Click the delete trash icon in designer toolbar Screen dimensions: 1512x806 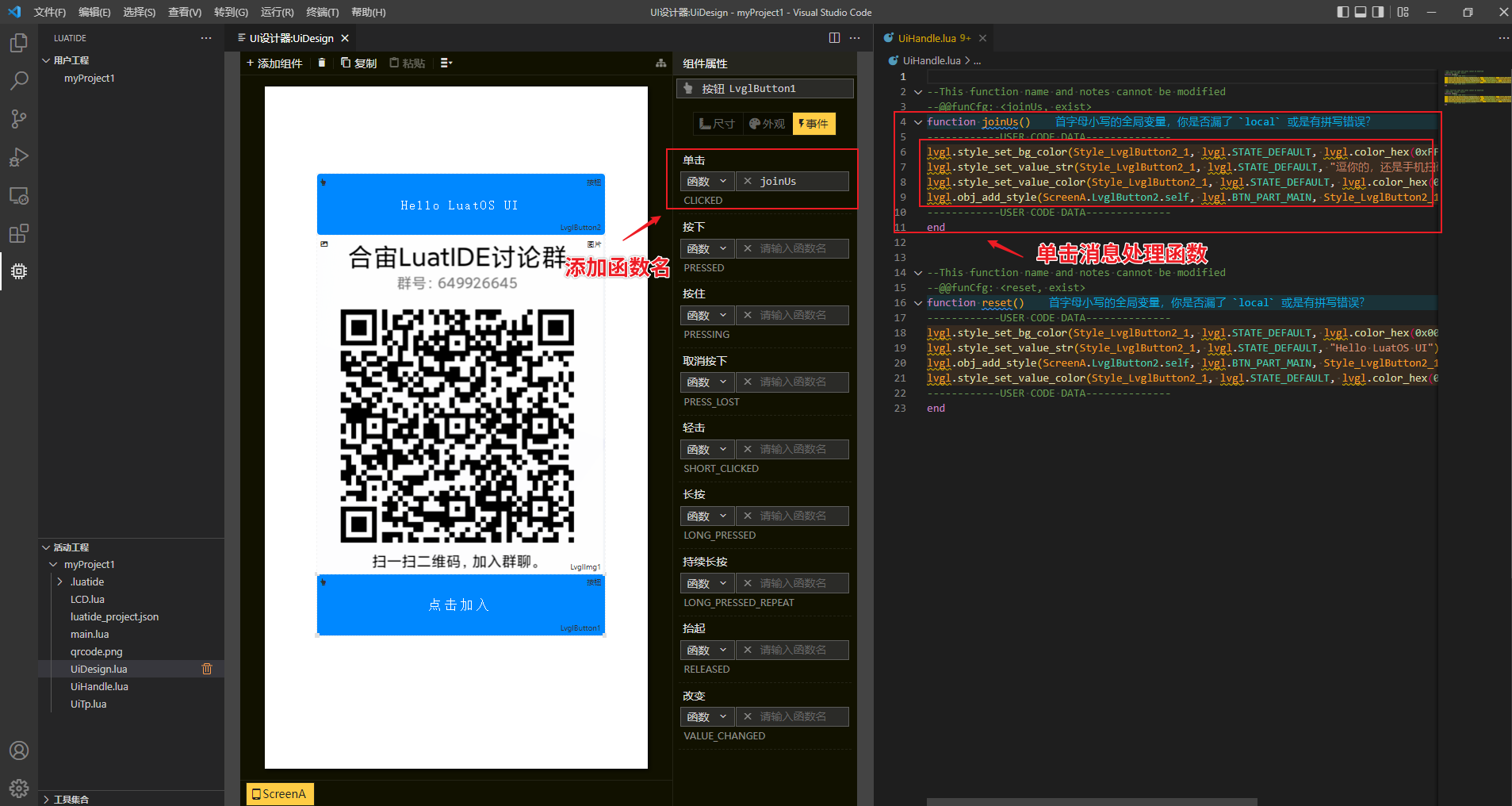click(321, 63)
